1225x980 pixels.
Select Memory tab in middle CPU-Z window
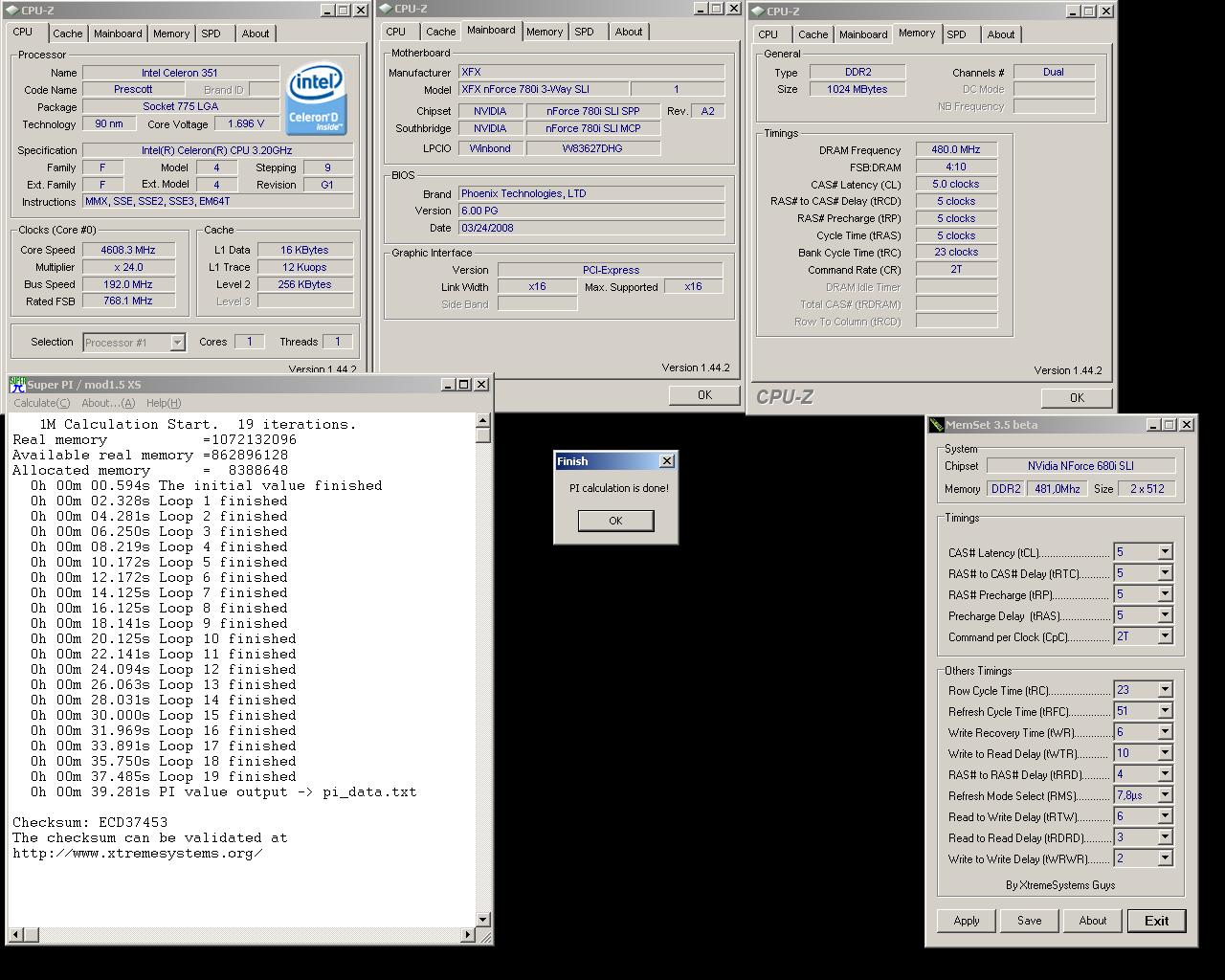(x=545, y=32)
